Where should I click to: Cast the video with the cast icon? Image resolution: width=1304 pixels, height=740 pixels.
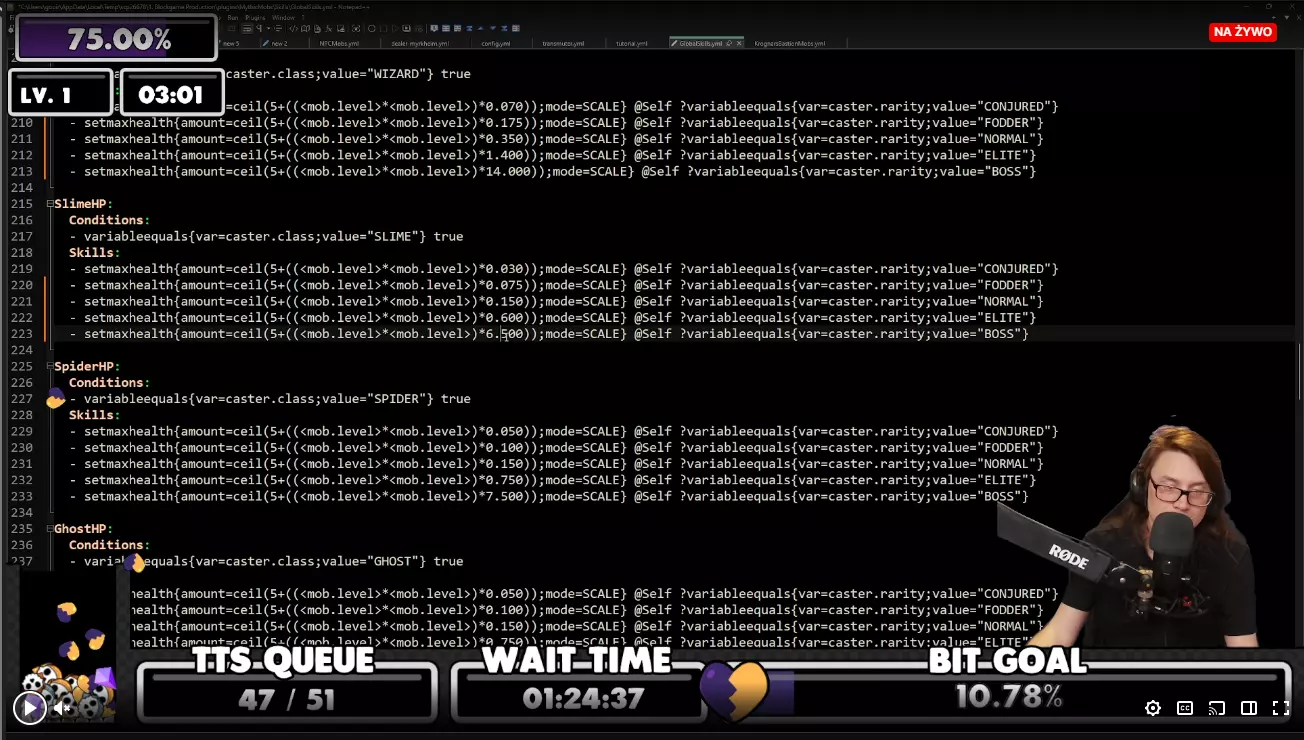click(x=1217, y=708)
